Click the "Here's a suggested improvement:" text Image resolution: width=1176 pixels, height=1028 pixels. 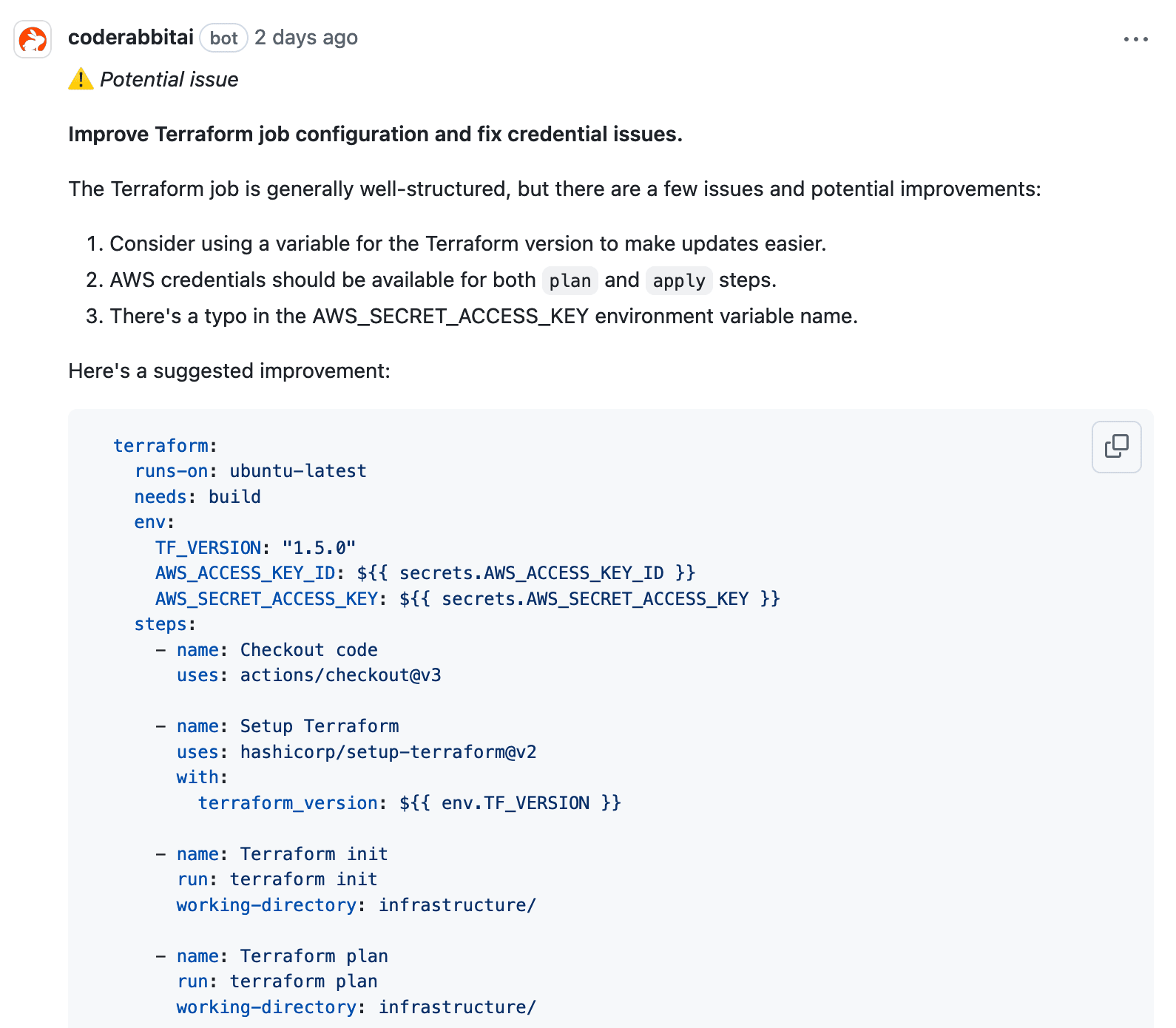(x=229, y=371)
